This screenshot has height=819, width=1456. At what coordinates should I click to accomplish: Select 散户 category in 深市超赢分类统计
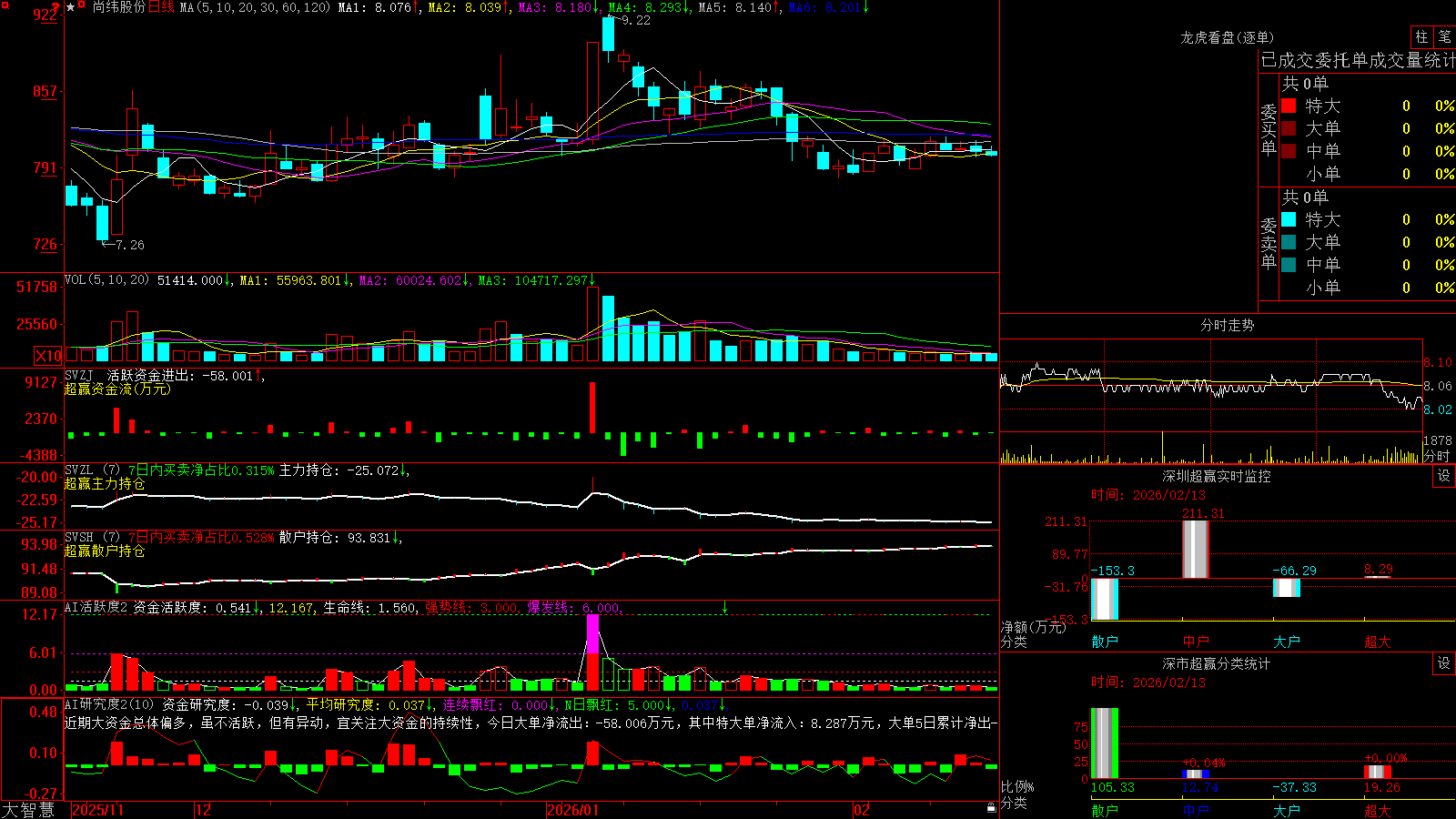tap(1104, 810)
